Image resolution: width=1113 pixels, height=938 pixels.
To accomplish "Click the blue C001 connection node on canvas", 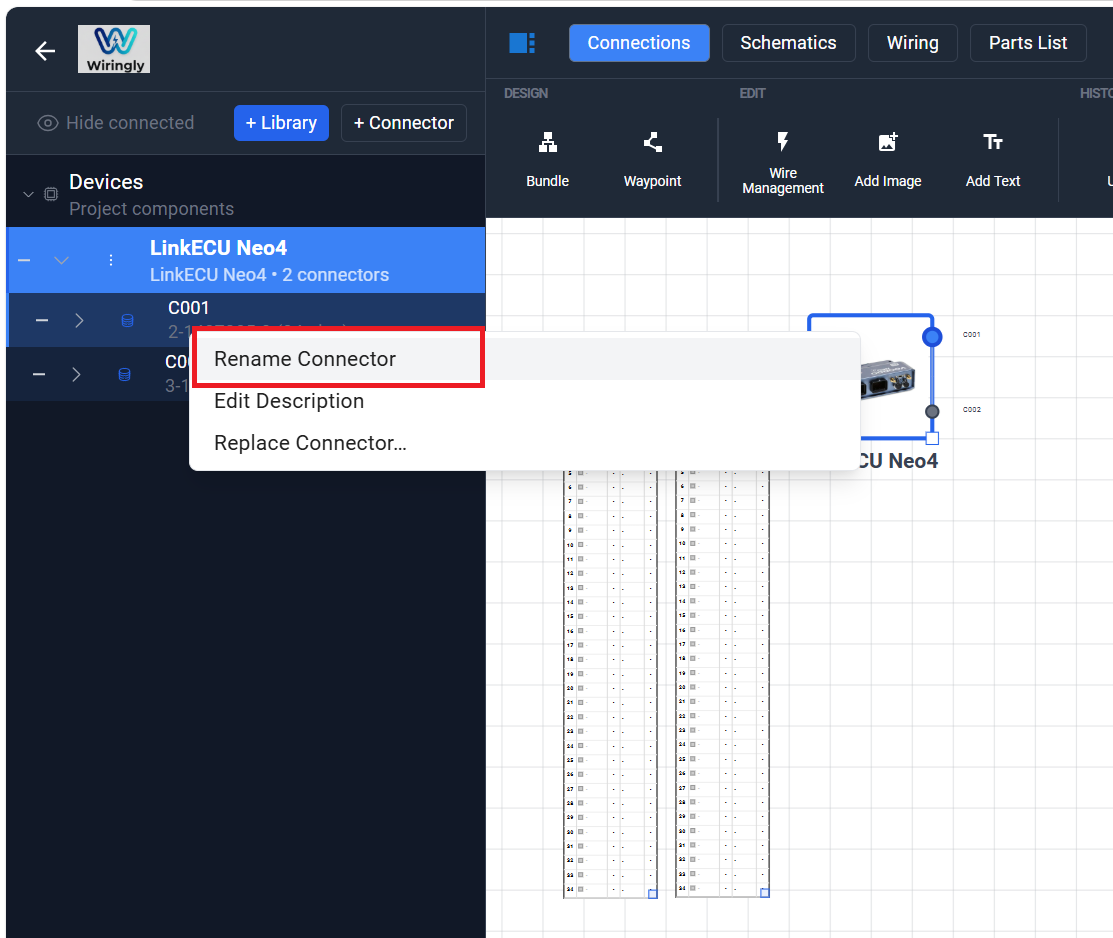I will click(932, 337).
